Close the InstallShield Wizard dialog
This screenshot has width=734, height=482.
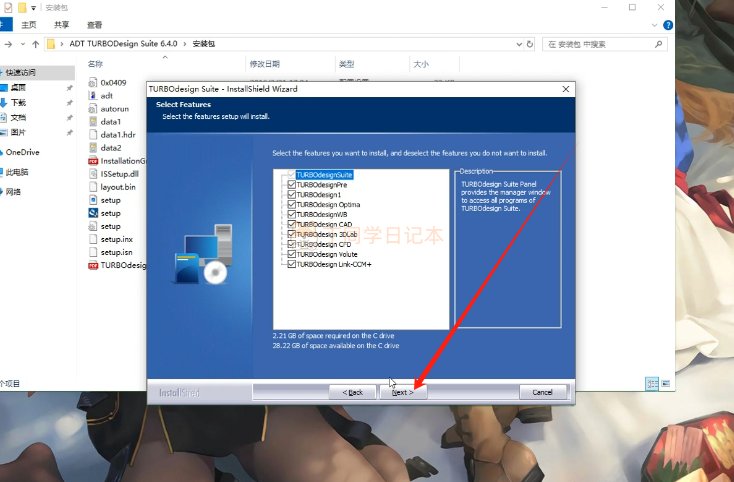pyautogui.click(x=565, y=89)
